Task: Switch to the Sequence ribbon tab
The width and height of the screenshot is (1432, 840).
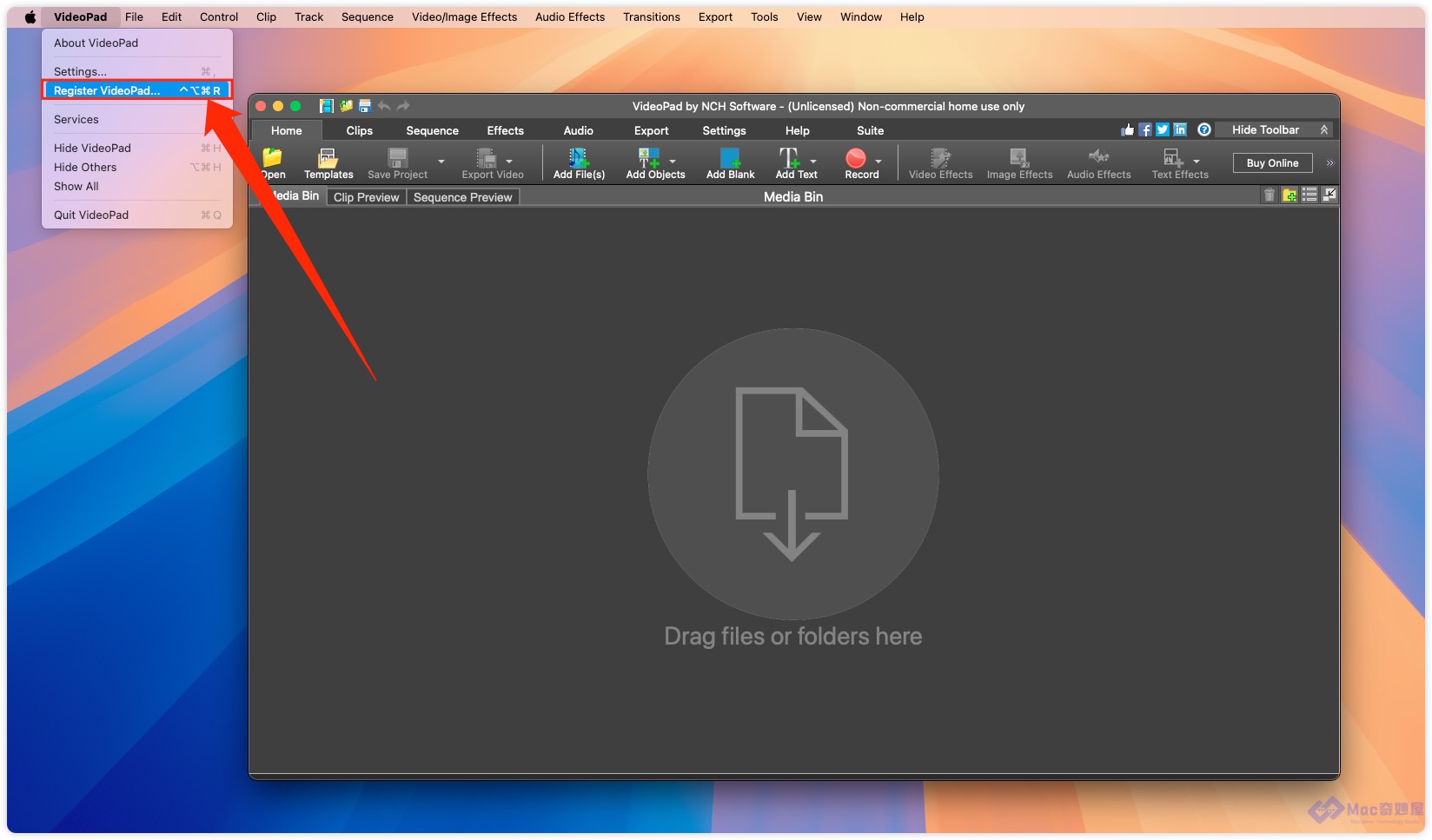Action: coord(432,130)
